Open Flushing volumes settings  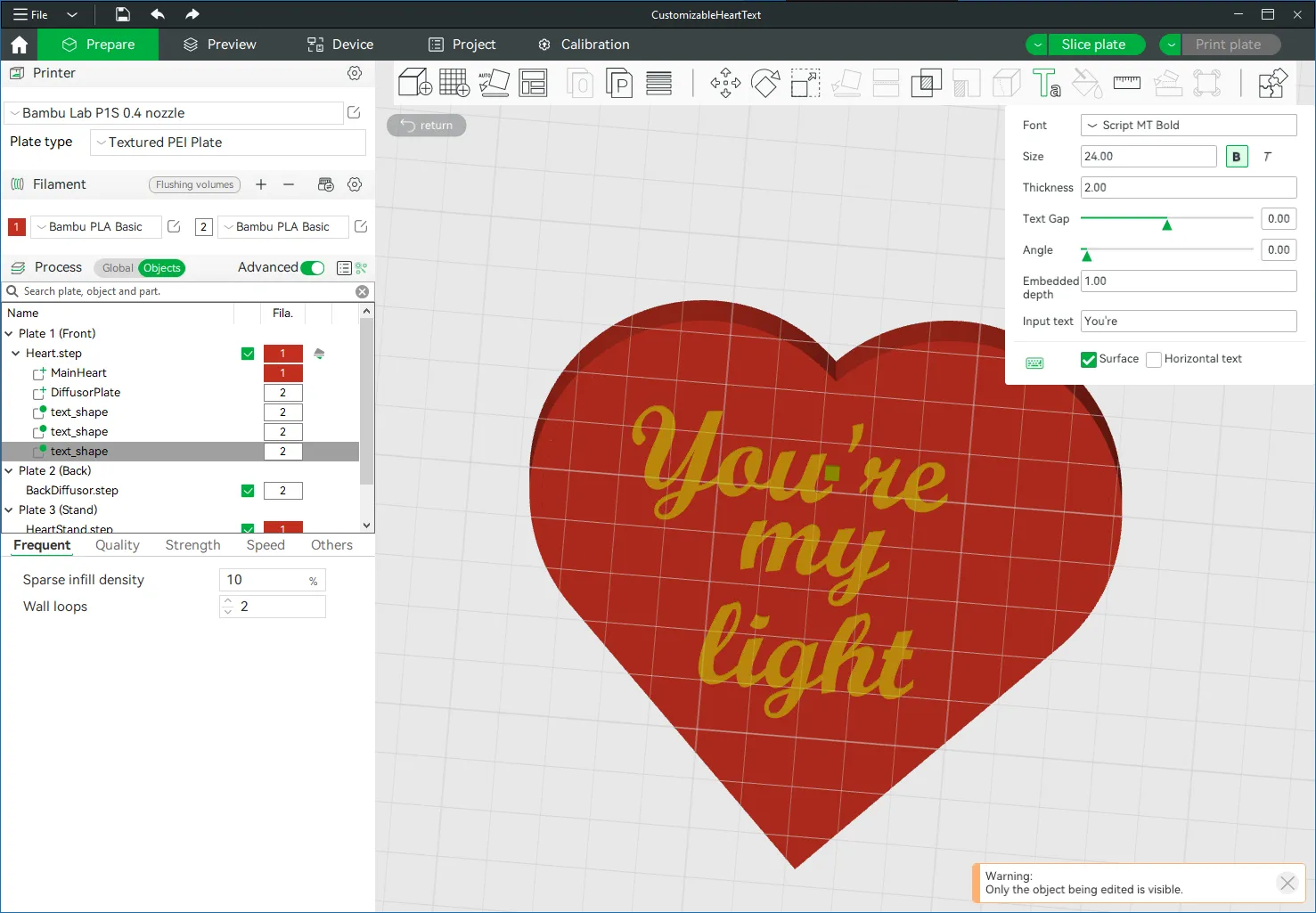(x=194, y=184)
